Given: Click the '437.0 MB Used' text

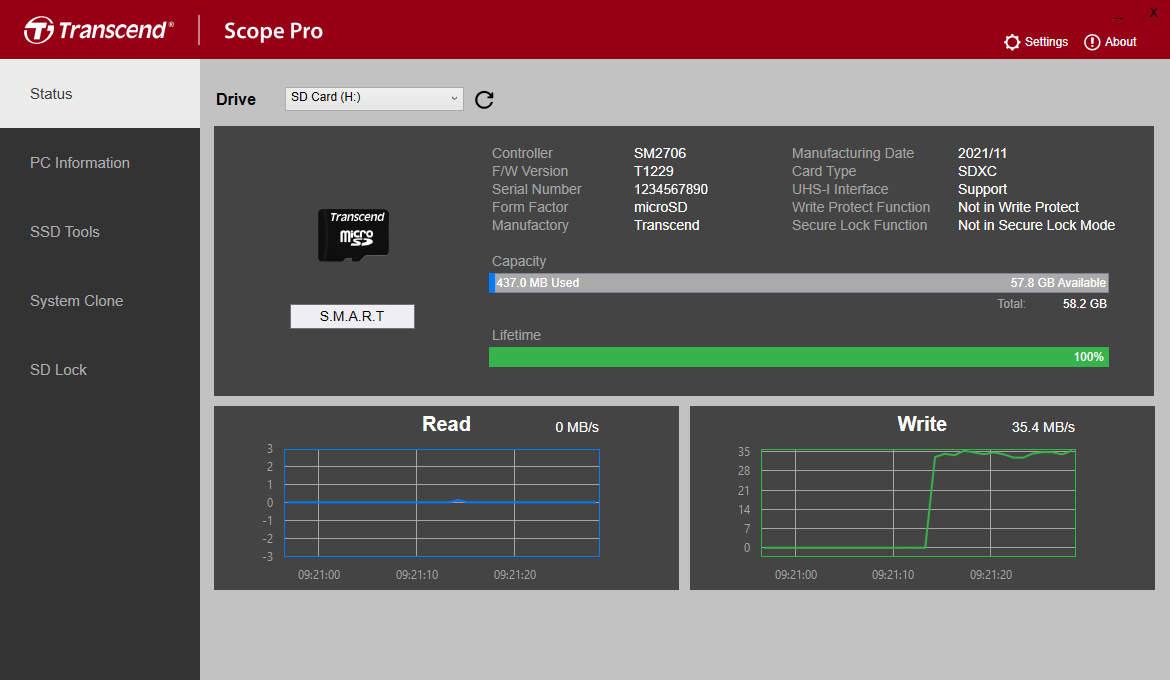Looking at the screenshot, I should tap(537, 283).
